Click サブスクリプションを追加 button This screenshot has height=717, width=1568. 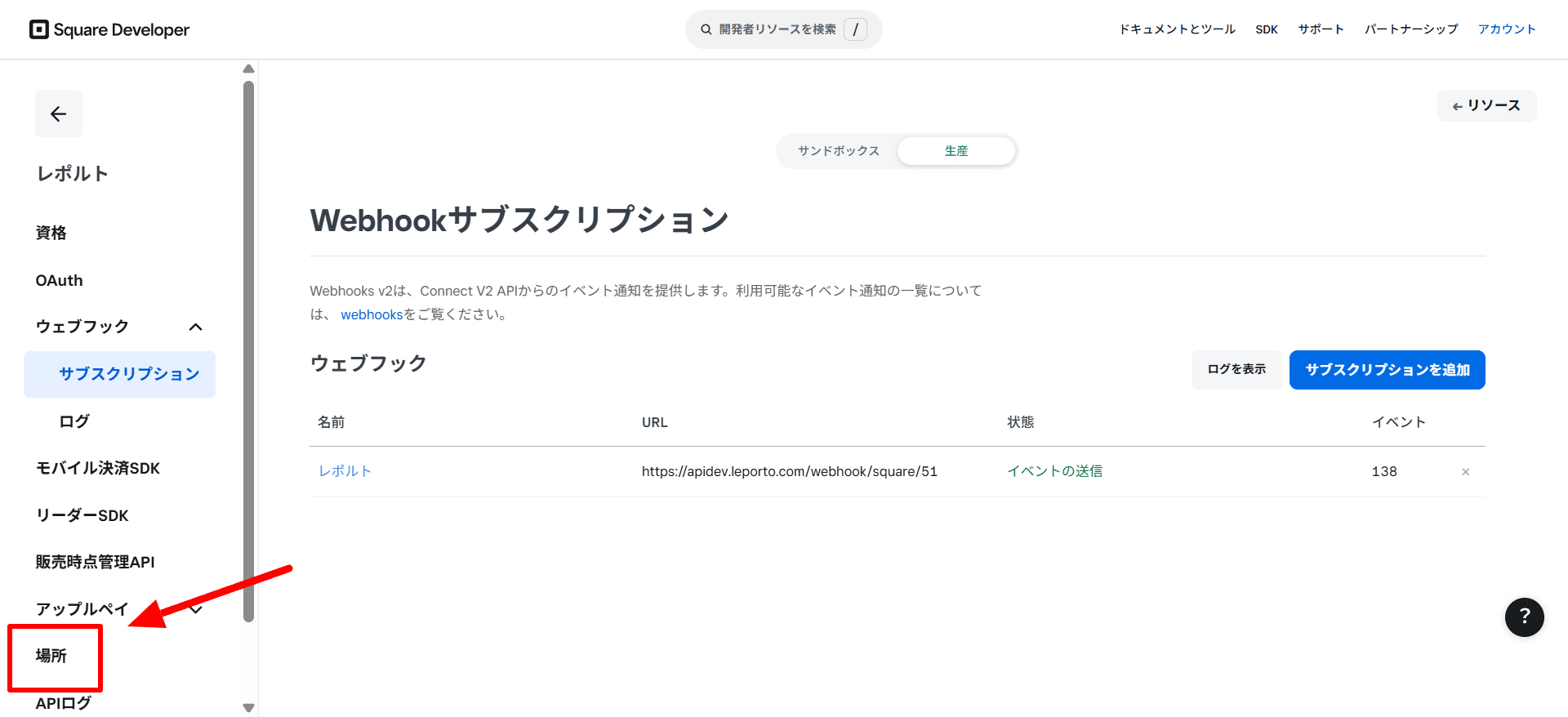pos(1387,370)
